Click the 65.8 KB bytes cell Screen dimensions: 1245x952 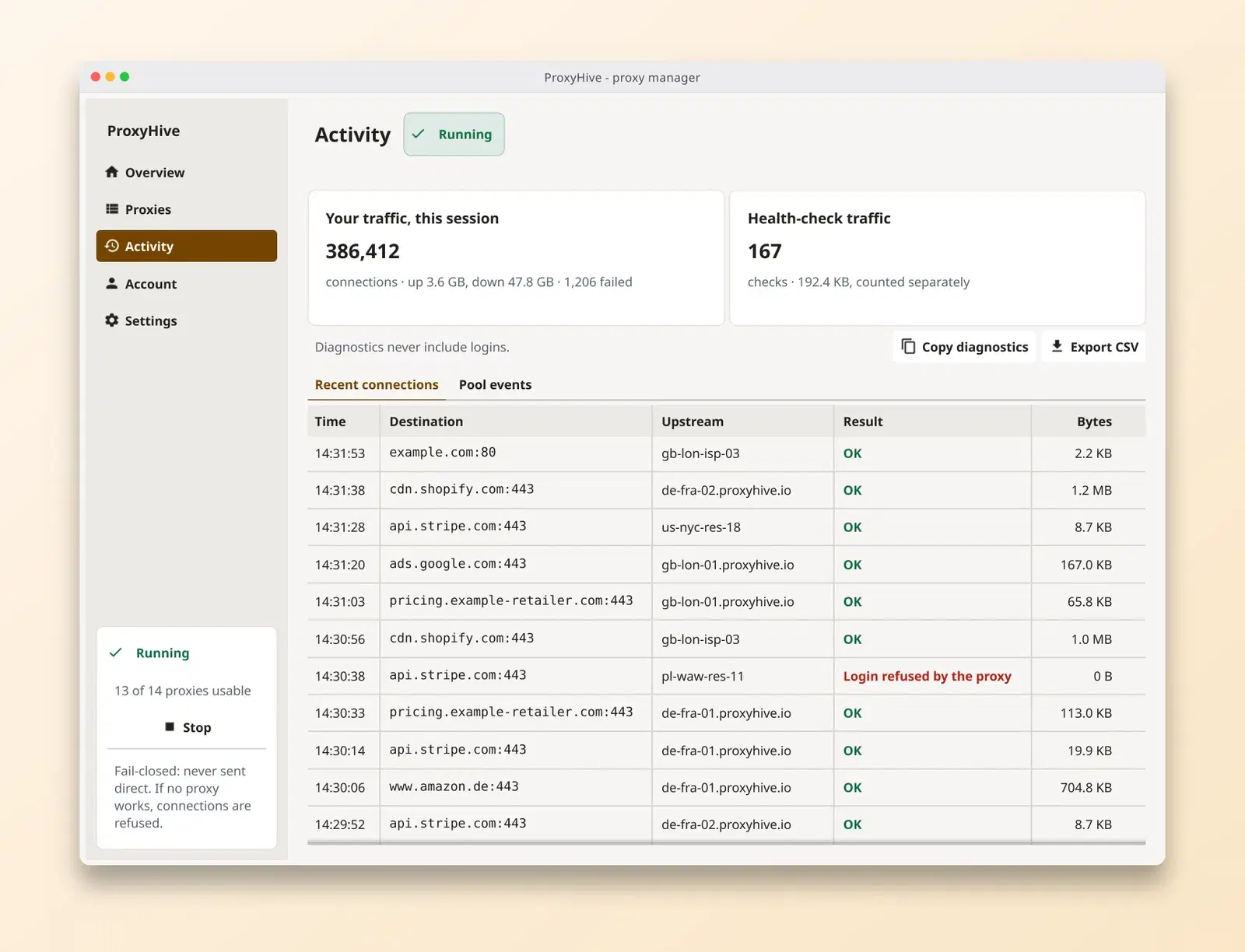pos(1089,601)
